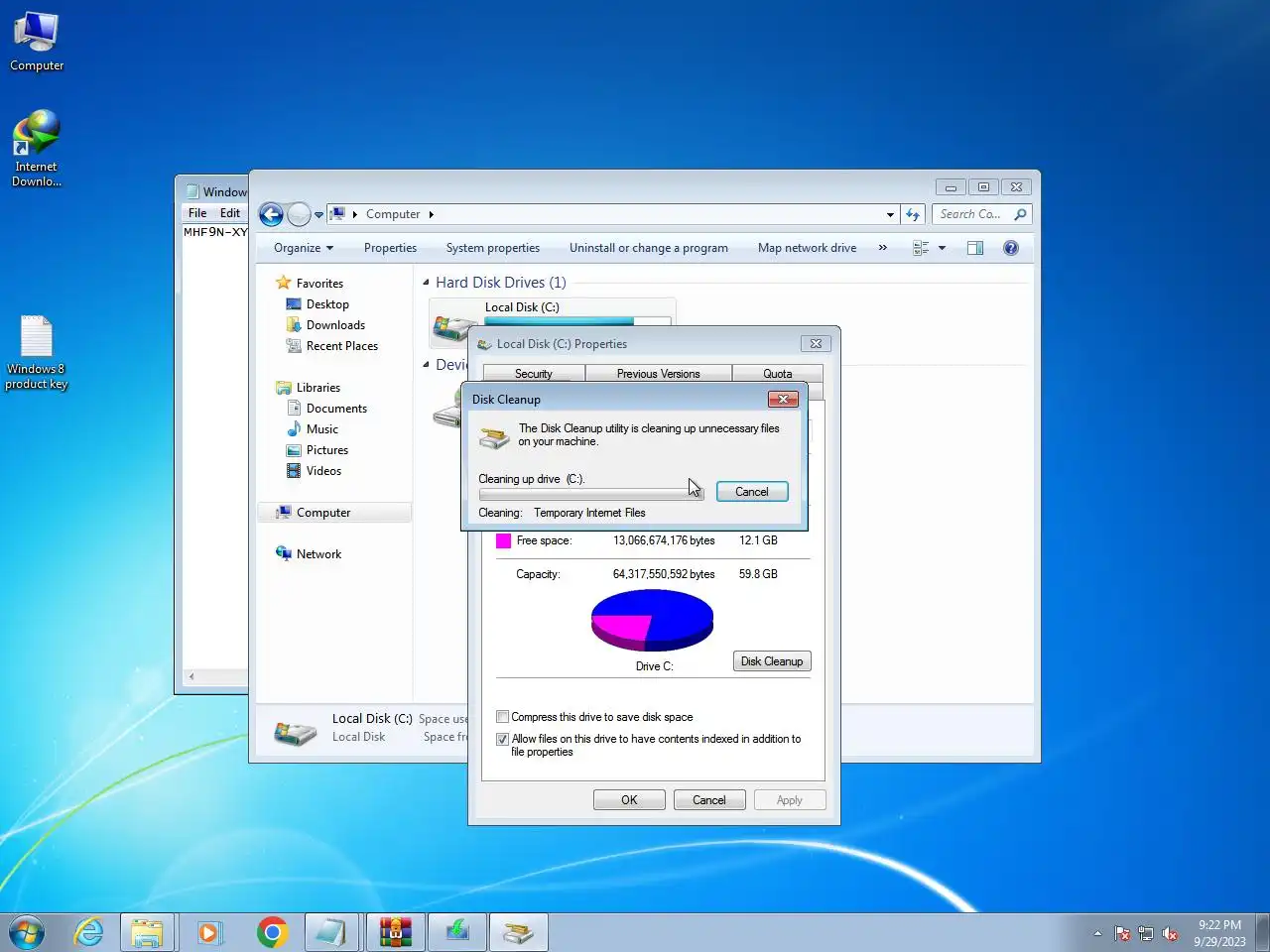This screenshot has height=952, width=1270.
Task: Click breadcrumb arrow after Computer
Action: tap(431, 214)
